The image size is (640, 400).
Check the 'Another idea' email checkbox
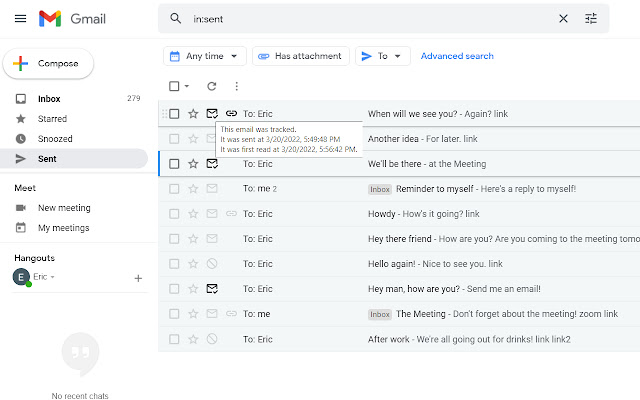point(174,139)
